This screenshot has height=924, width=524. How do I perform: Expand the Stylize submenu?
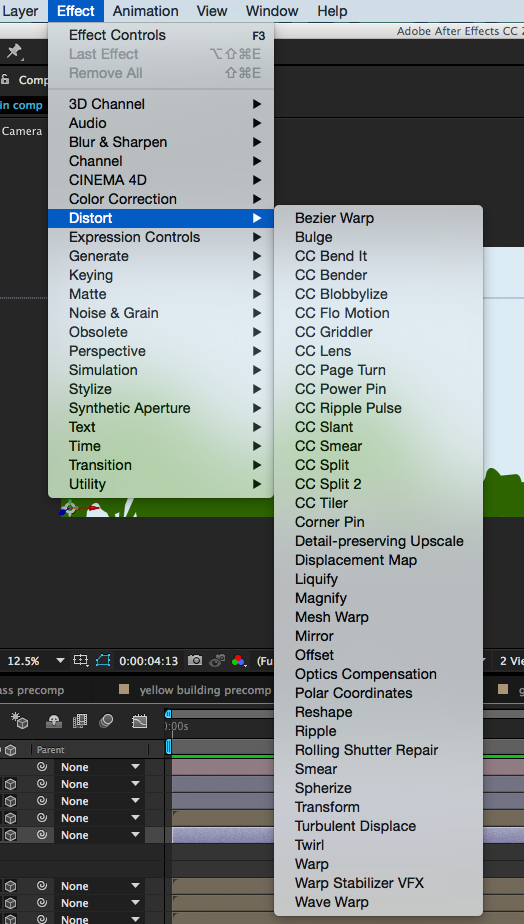click(161, 389)
